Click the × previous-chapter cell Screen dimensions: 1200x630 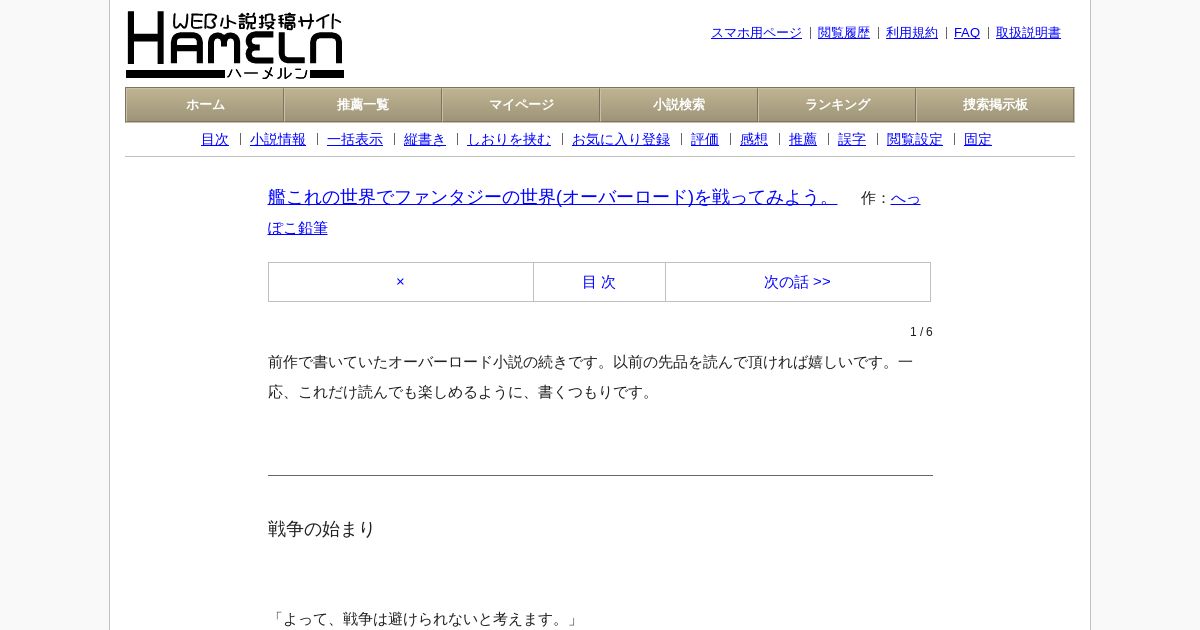(x=401, y=282)
